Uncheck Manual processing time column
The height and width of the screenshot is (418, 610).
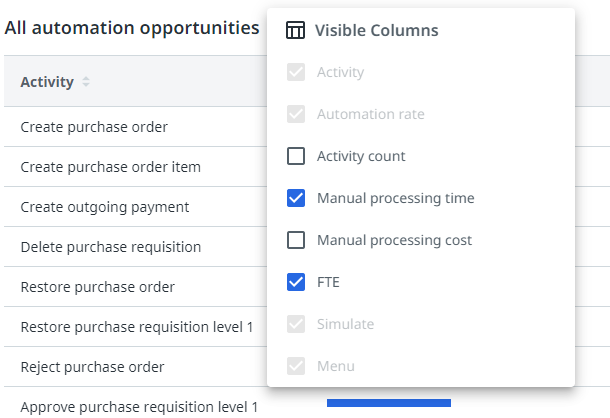tap(296, 198)
